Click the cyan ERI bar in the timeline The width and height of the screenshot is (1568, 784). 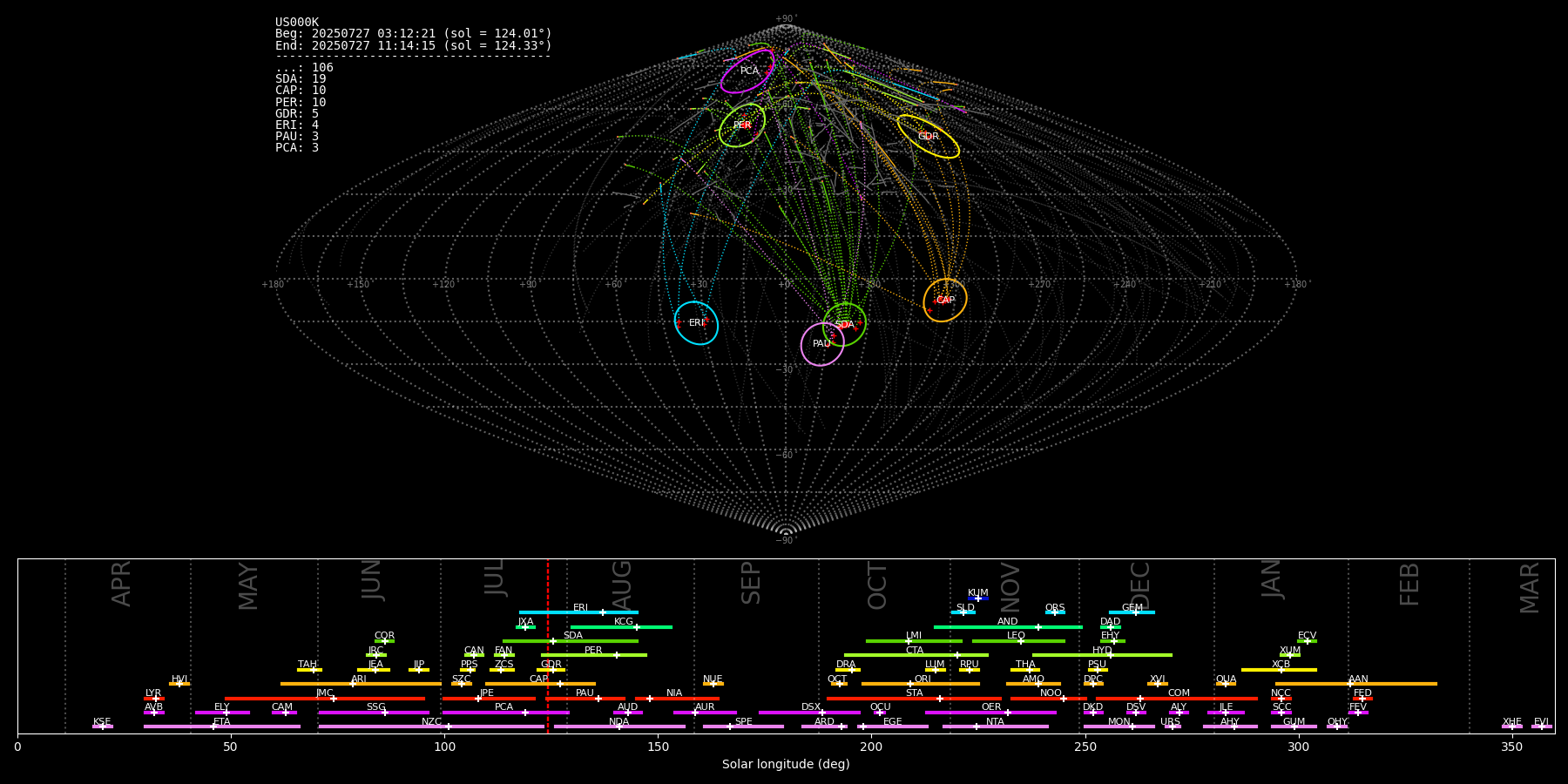(x=578, y=612)
